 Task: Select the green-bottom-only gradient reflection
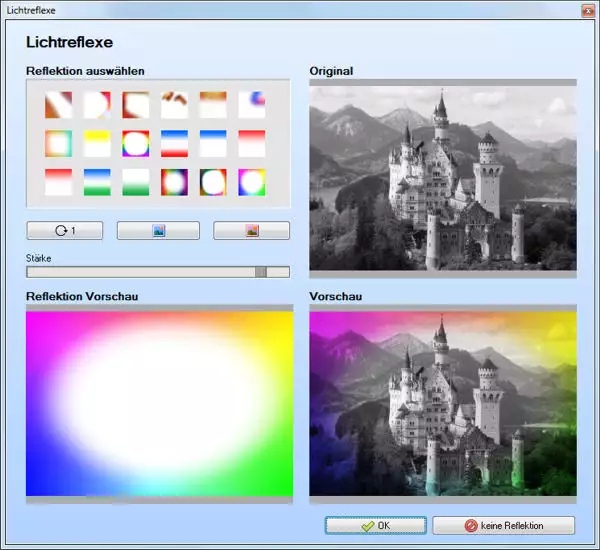(x=135, y=182)
